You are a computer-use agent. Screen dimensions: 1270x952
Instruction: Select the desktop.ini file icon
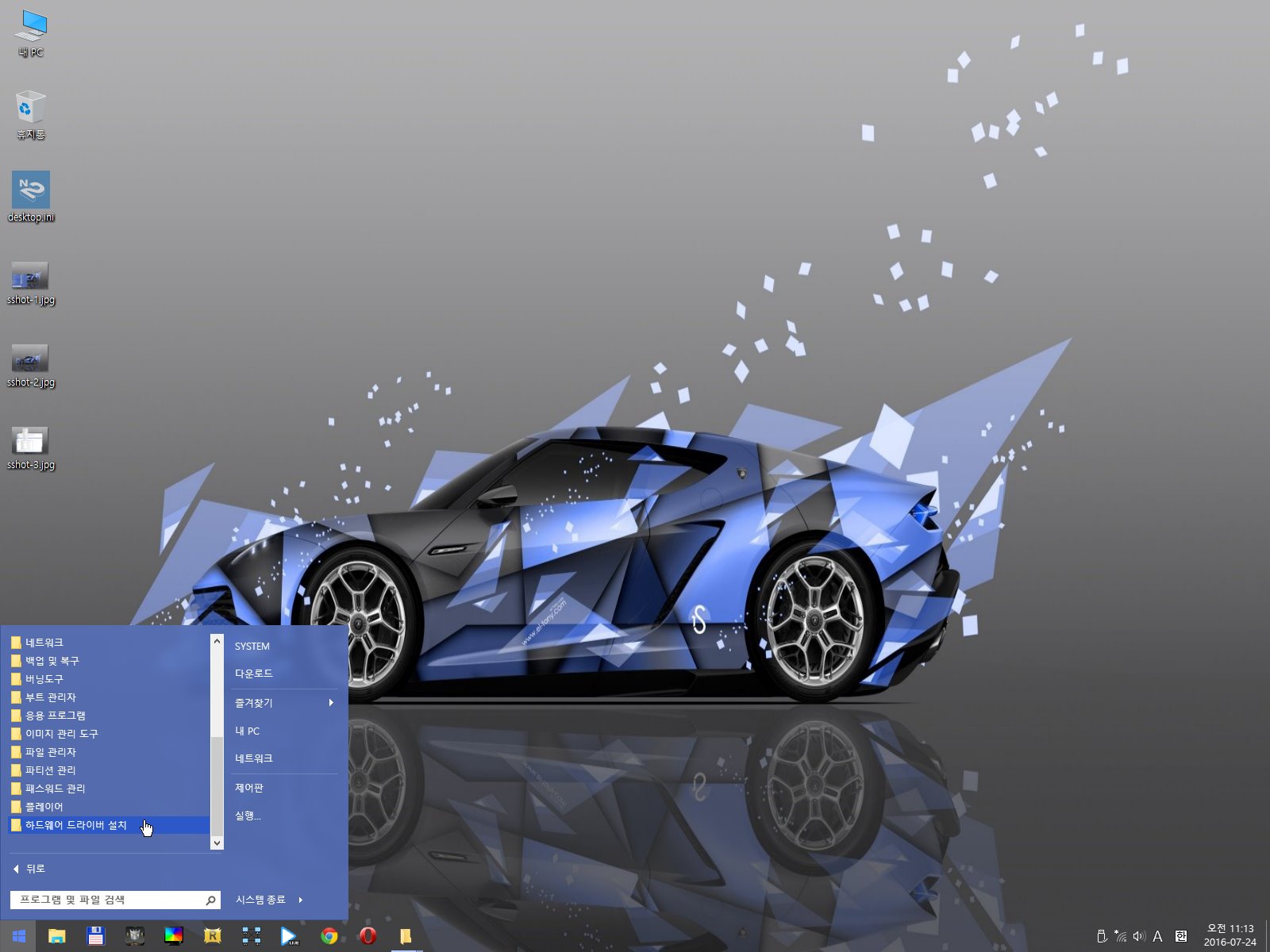31,197
